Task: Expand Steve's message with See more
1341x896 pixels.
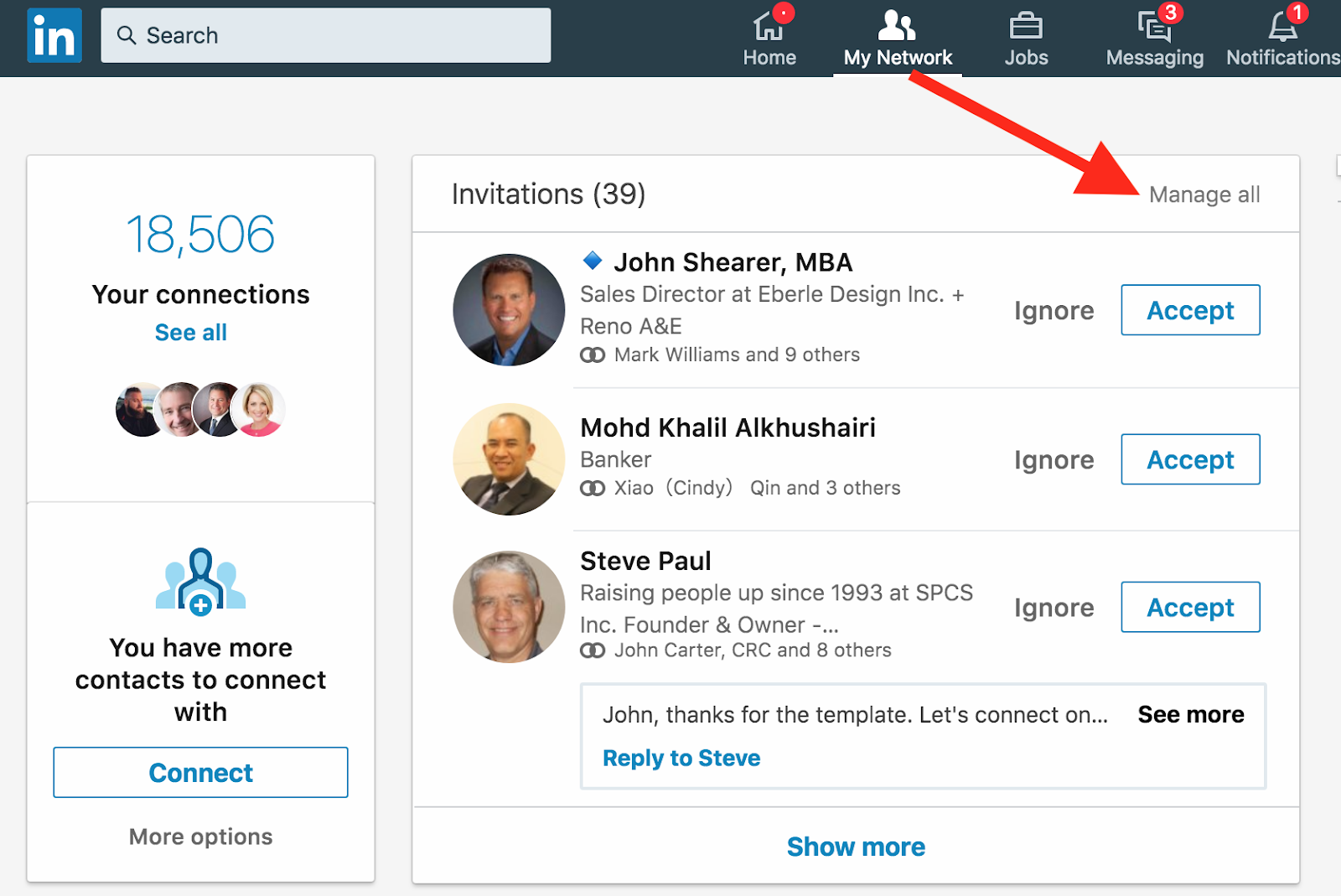Action: pyautogui.click(x=1190, y=715)
